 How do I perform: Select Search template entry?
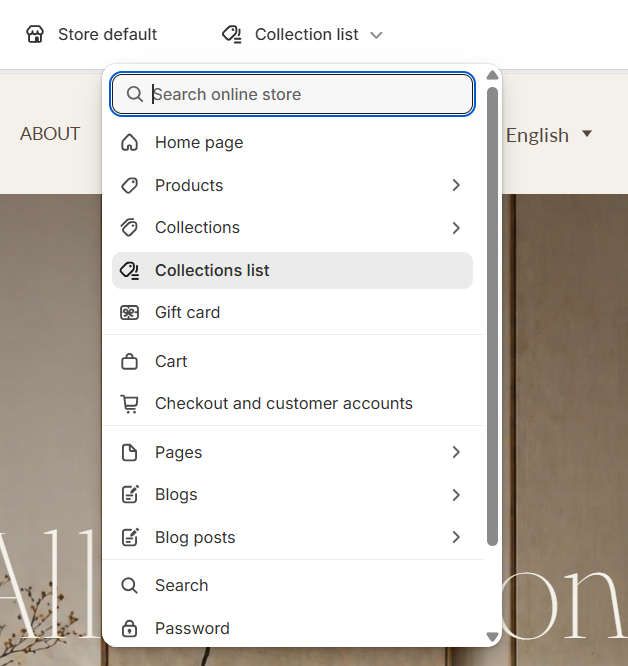pos(292,586)
